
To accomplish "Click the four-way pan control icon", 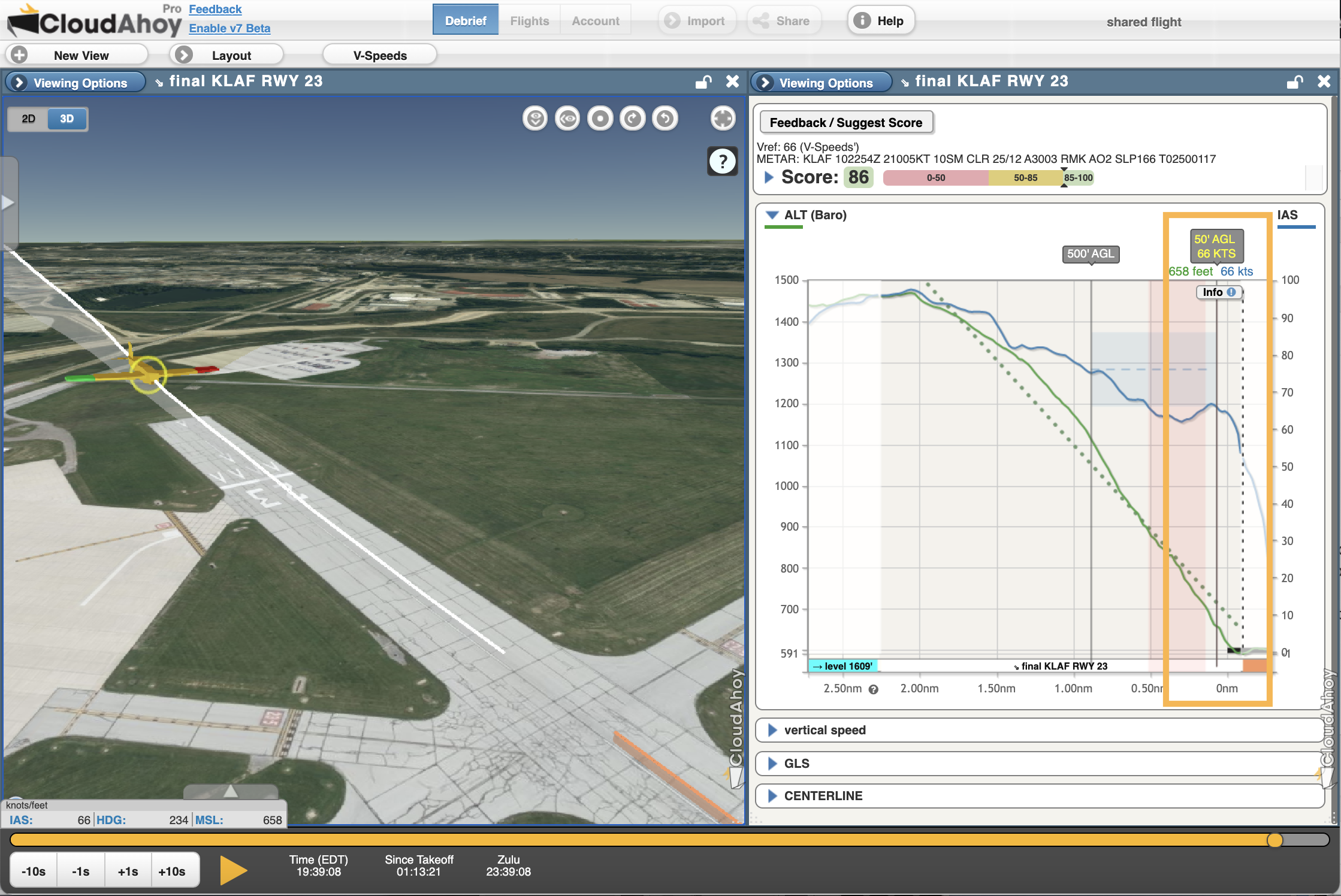I will point(723,119).
